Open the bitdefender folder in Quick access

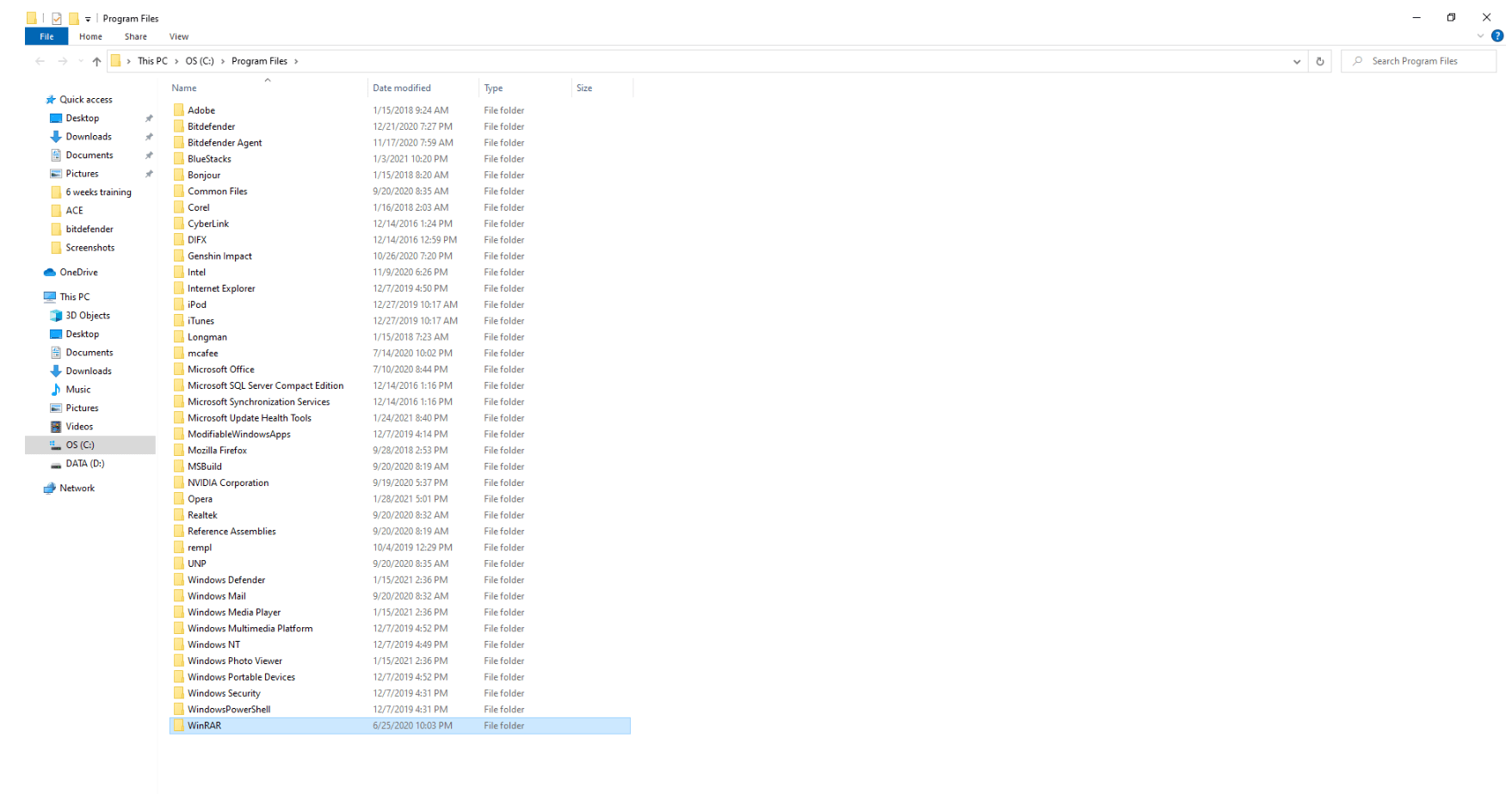[x=89, y=230]
